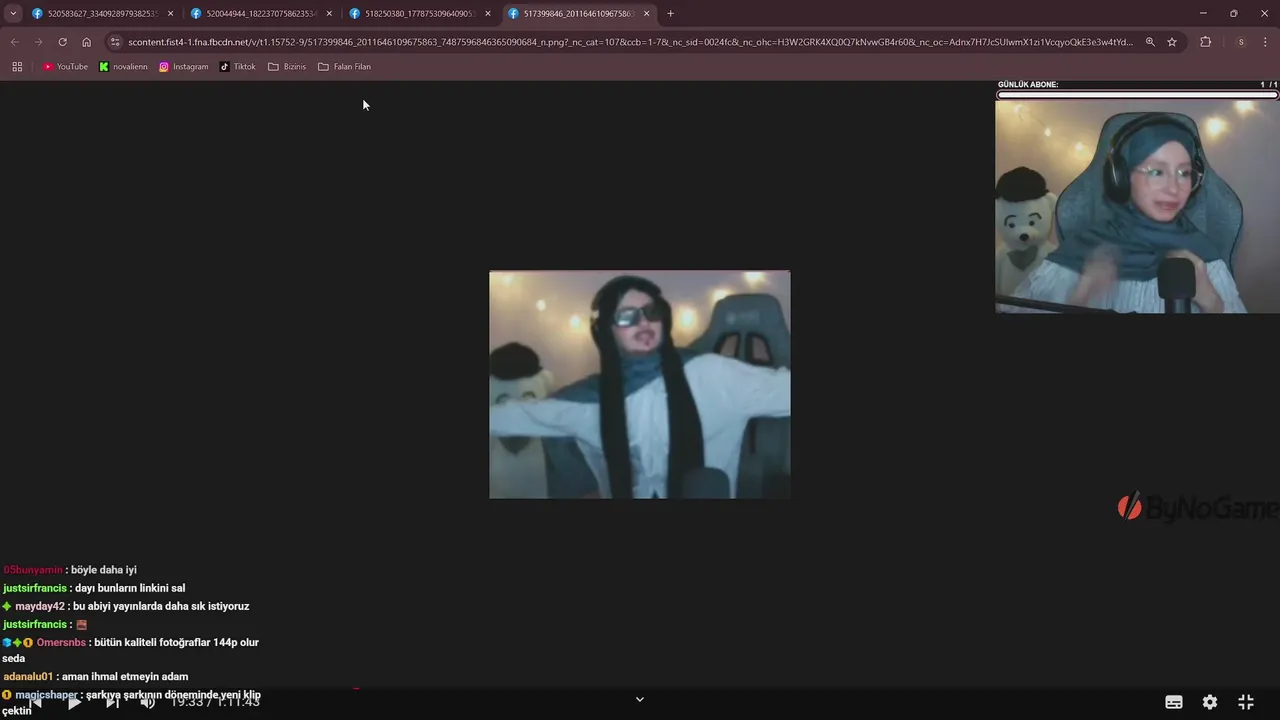Screen dimensions: 1280x720
Task: Toggle subtitles closed captions
Action: tap(1174, 702)
